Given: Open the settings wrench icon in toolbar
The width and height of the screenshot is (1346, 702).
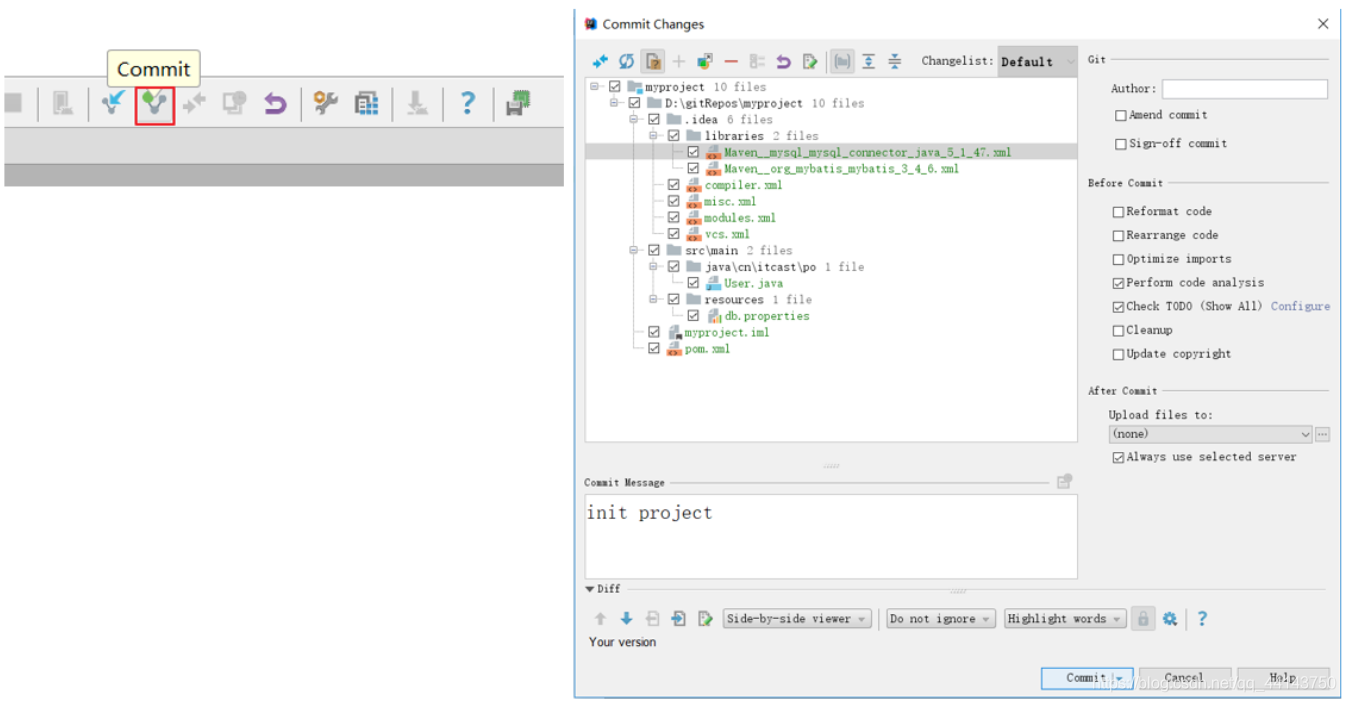Looking at the screenshot, I should [x=325, y=103].
